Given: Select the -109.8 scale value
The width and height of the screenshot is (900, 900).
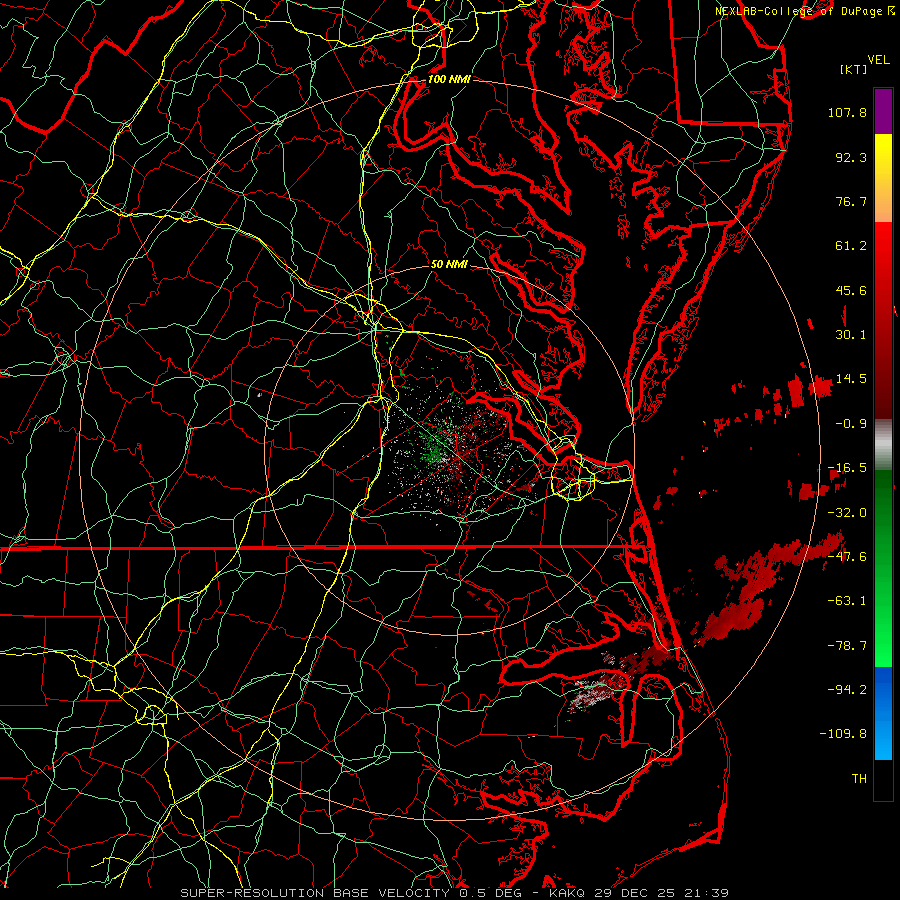Looking at the screenshot, I should tap(843, 734).
